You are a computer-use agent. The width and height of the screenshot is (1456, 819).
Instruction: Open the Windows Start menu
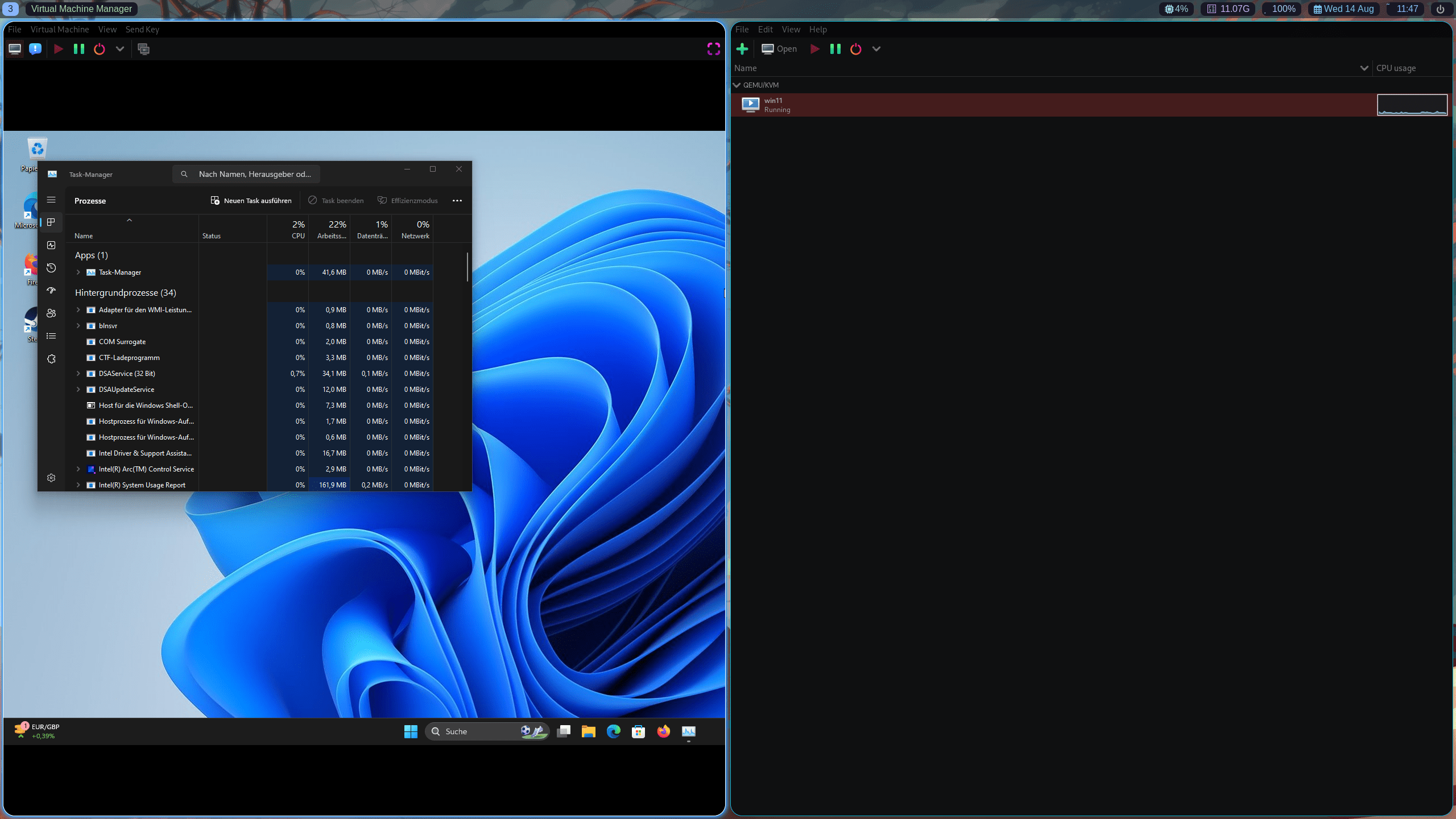(411, 731)
